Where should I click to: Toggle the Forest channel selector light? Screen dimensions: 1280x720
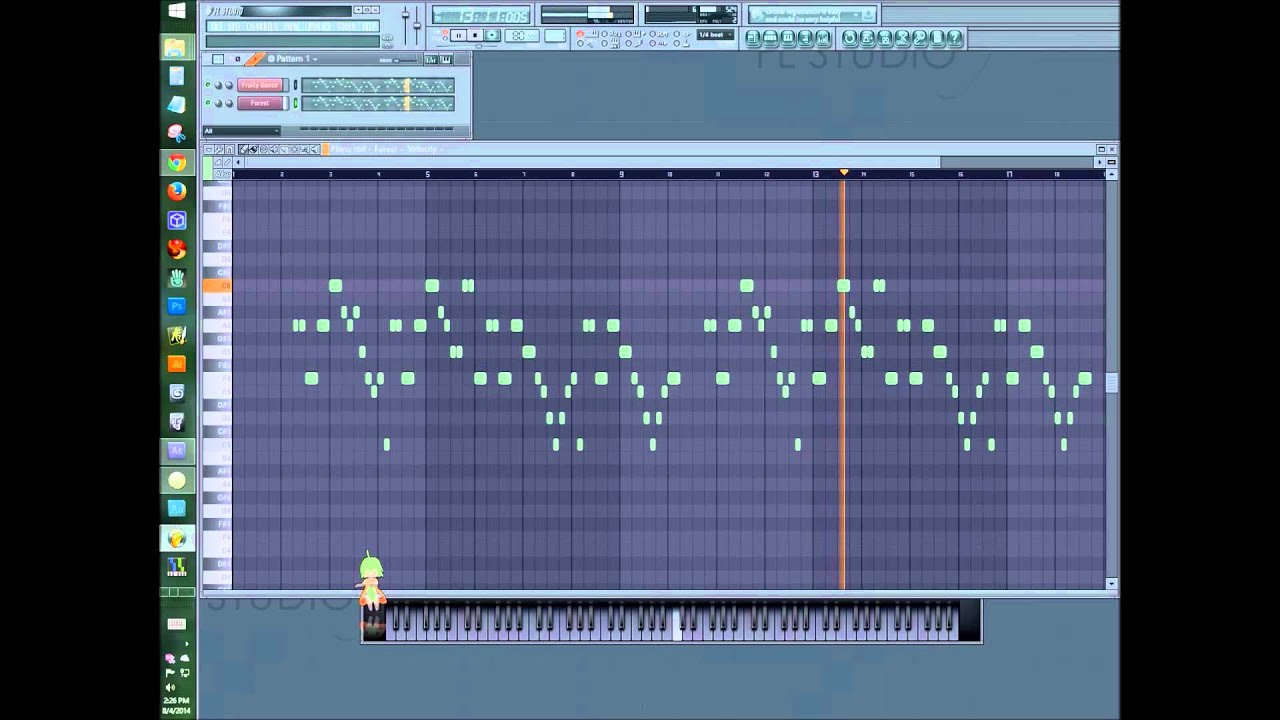pos(295,102)
